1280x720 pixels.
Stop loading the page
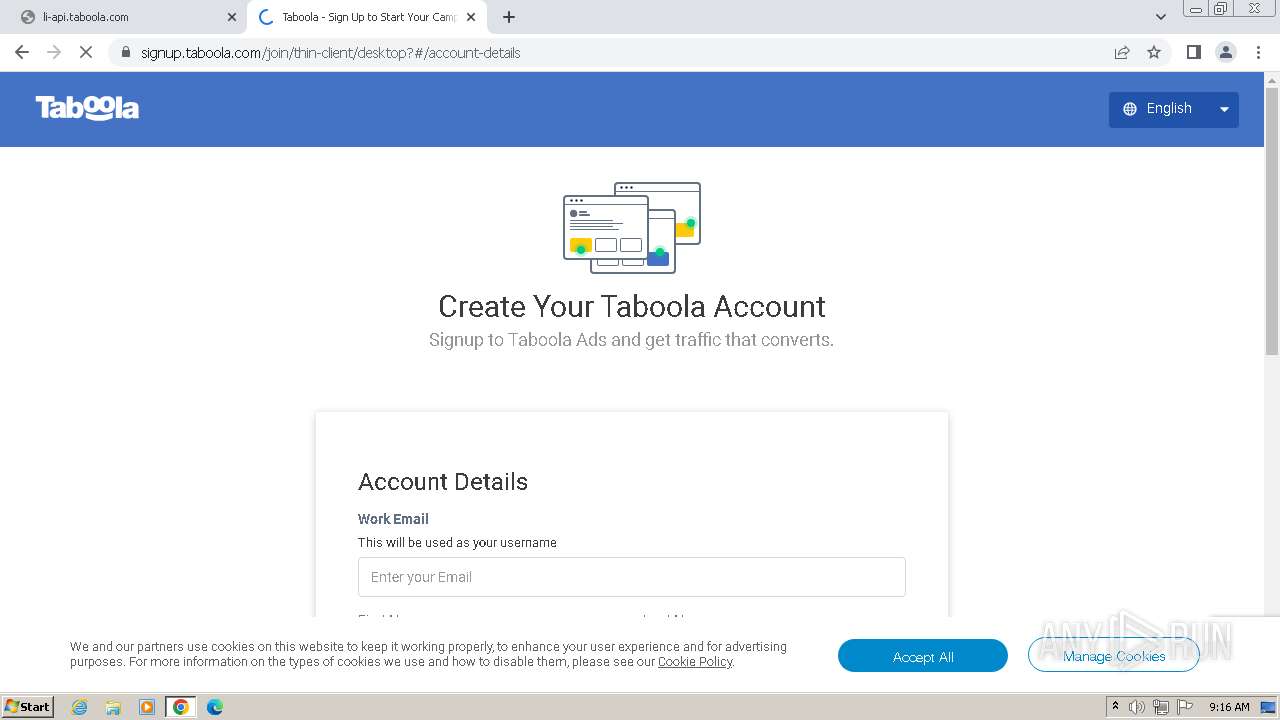tap(86, 52)
